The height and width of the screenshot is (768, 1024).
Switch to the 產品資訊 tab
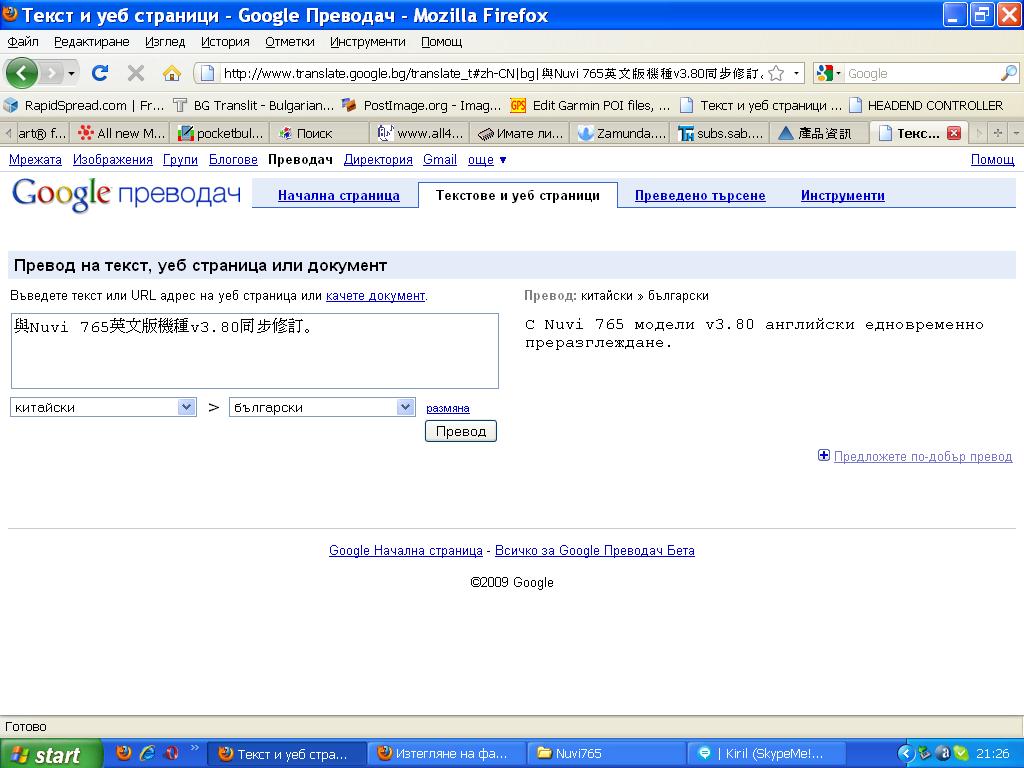[820, 133]
